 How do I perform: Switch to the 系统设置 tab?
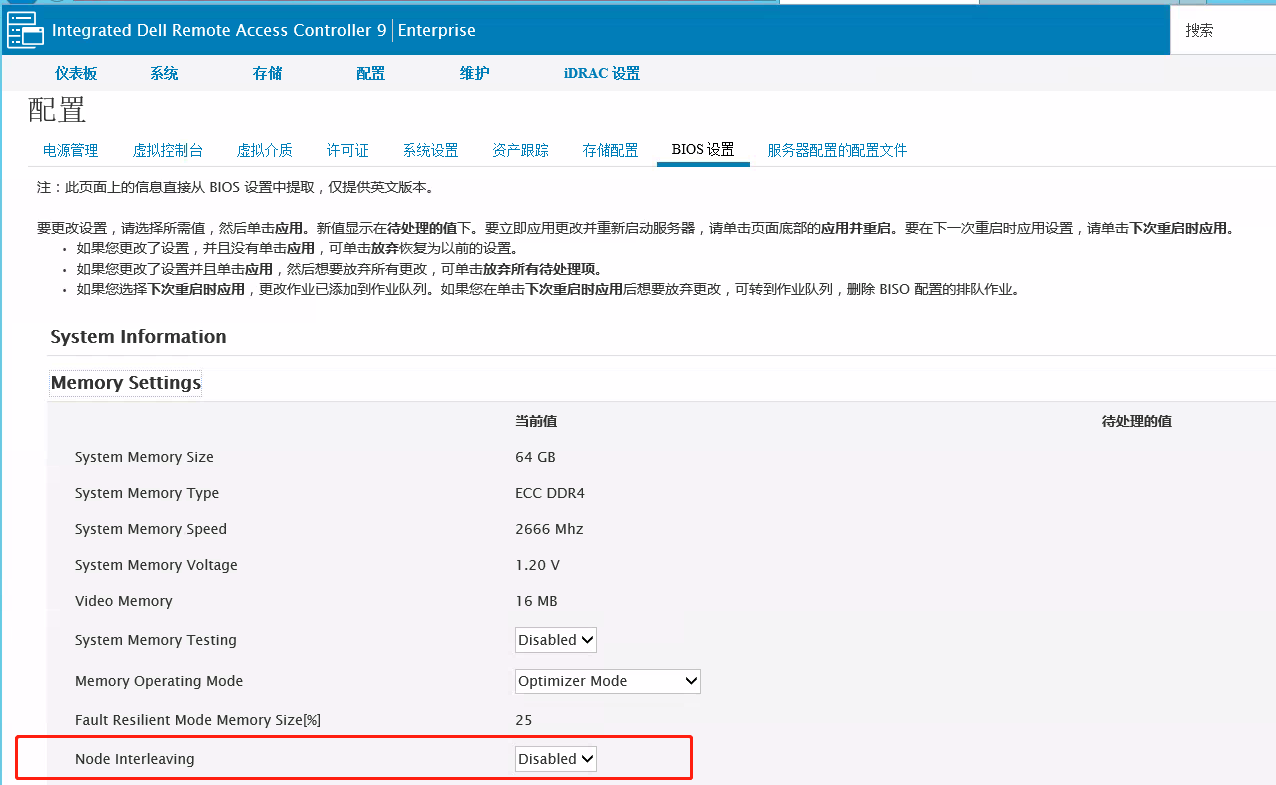click(430, 150)
